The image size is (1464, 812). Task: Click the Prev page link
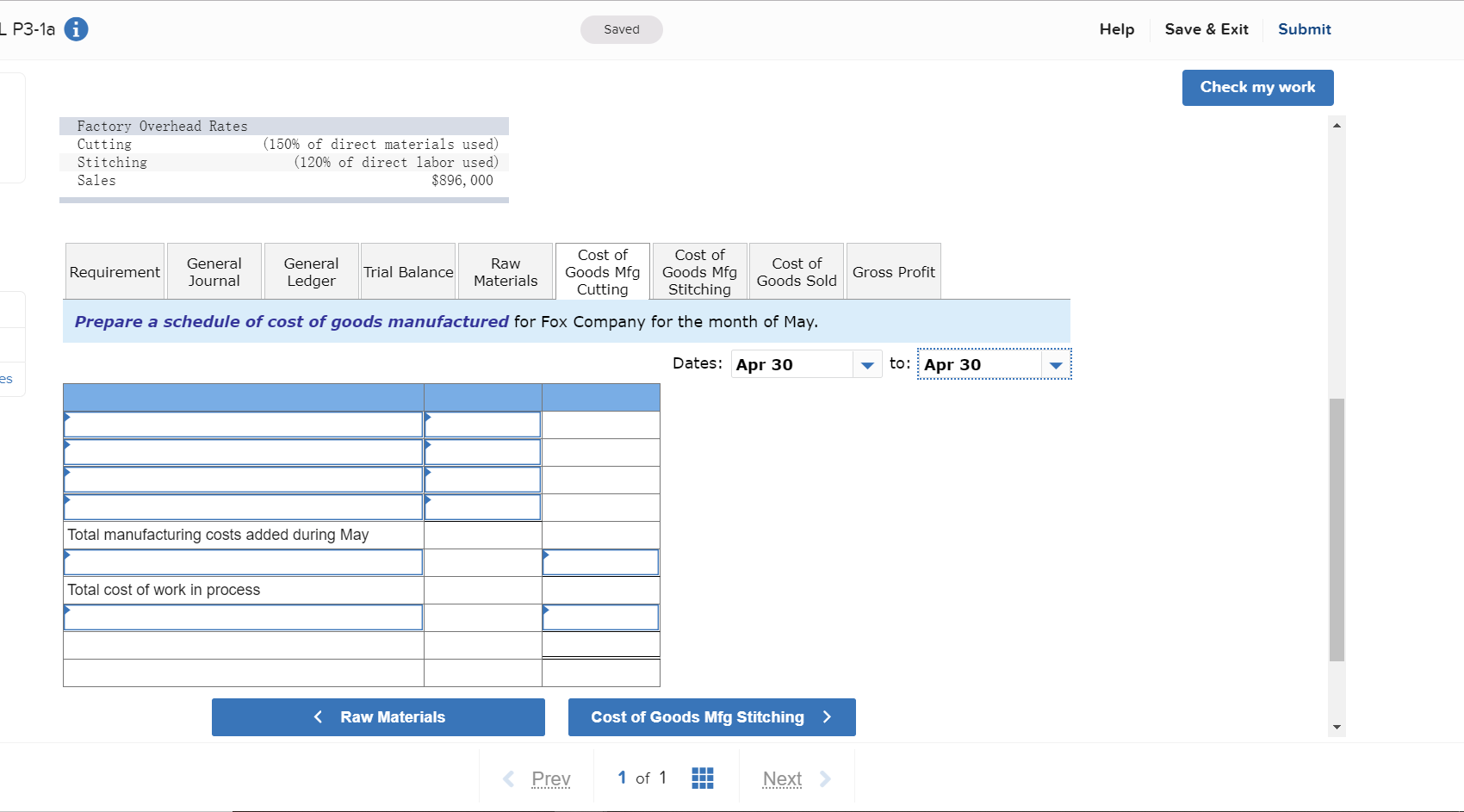pyautogui.click(x=551, y=779)
